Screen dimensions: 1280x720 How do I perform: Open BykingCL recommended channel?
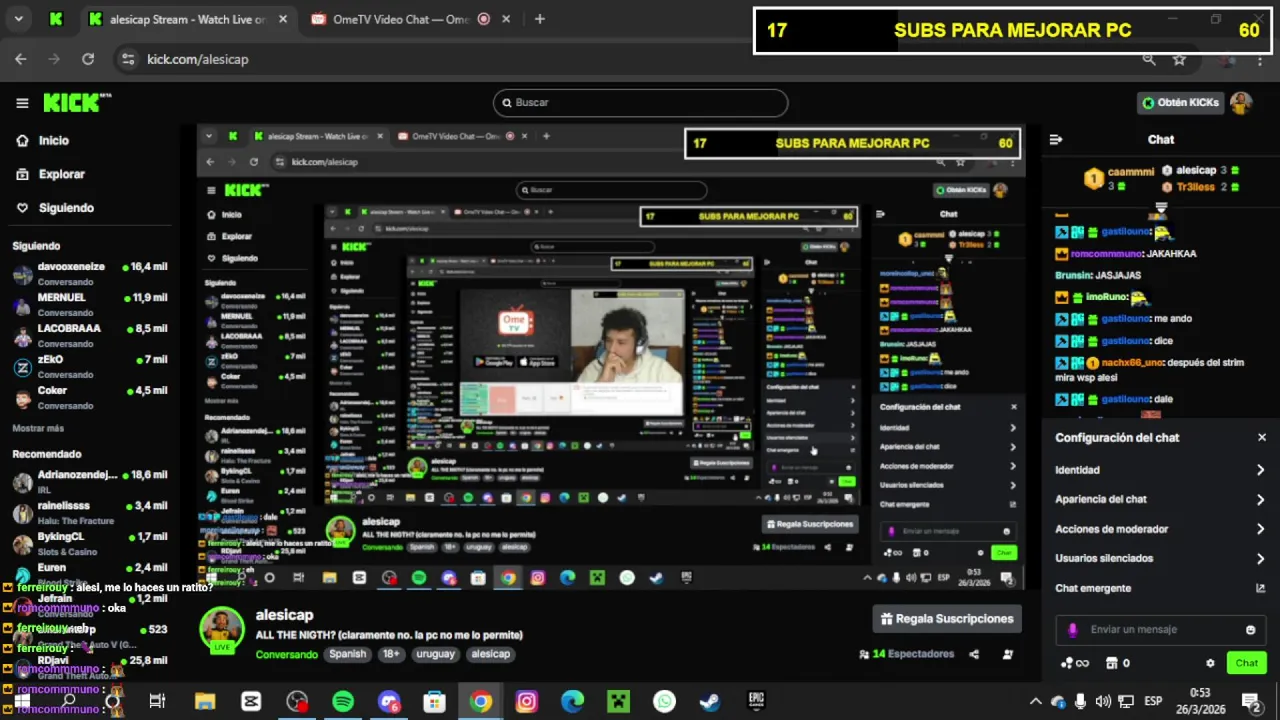point(90,544)
